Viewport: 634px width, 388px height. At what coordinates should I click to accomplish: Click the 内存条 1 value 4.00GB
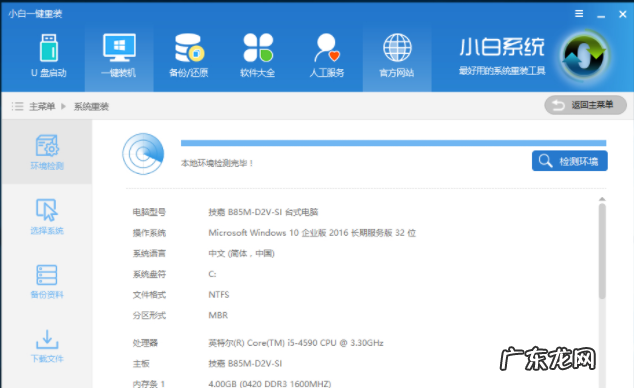click(270, 384)
